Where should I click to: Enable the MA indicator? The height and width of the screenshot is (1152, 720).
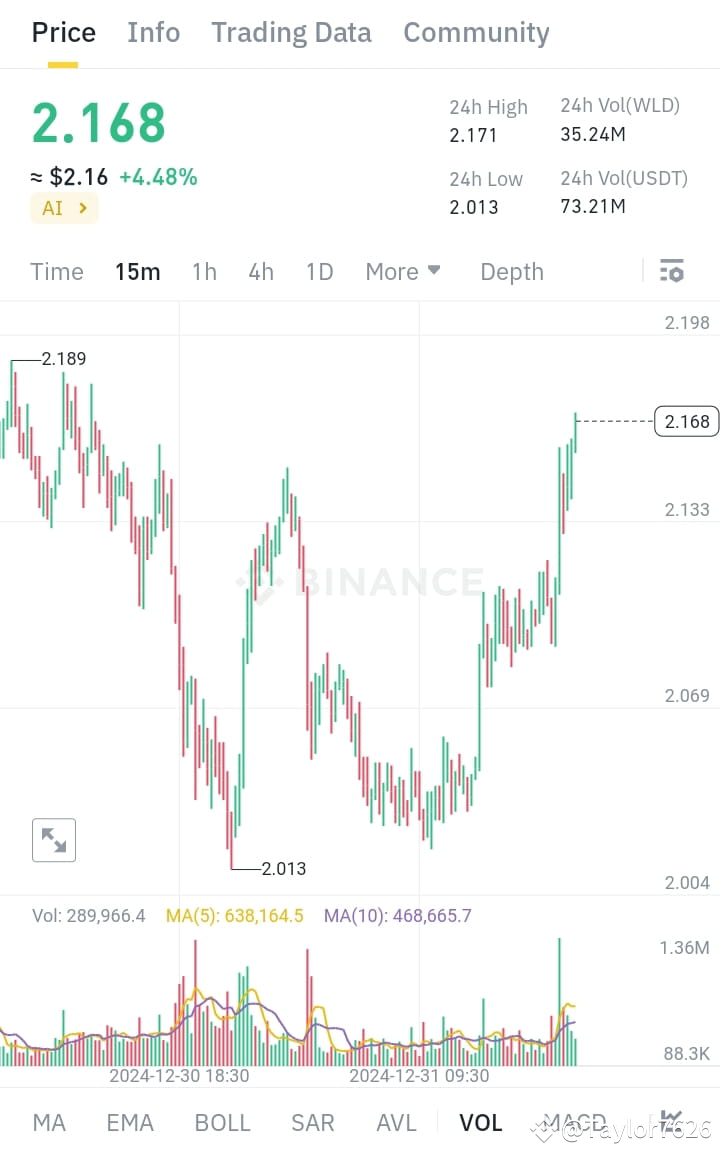click(48, 1122)
